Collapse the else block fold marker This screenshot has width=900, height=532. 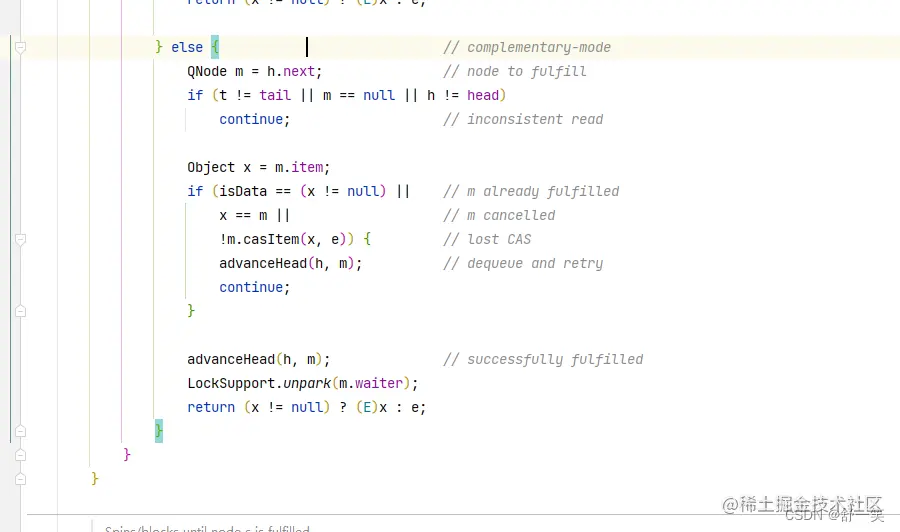tap(20, 47)
